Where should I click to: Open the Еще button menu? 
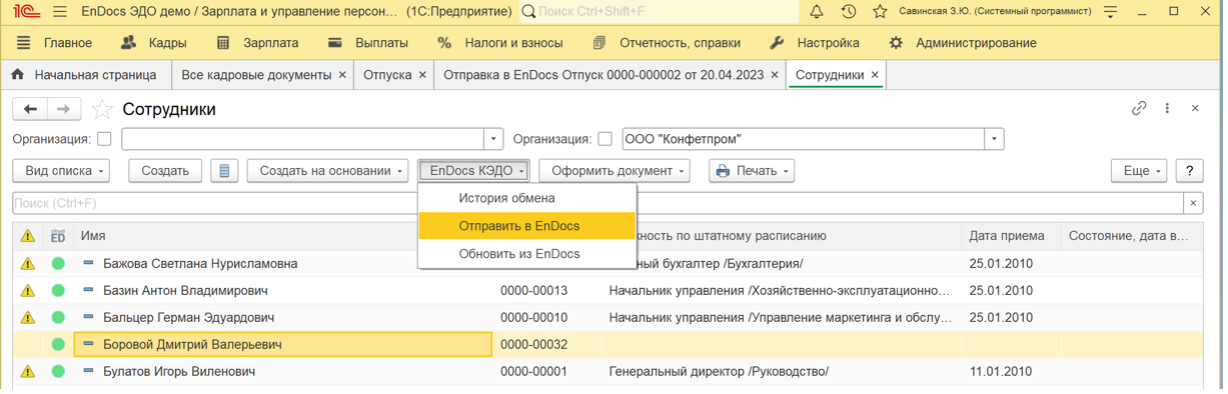[x=1139, y=171]
